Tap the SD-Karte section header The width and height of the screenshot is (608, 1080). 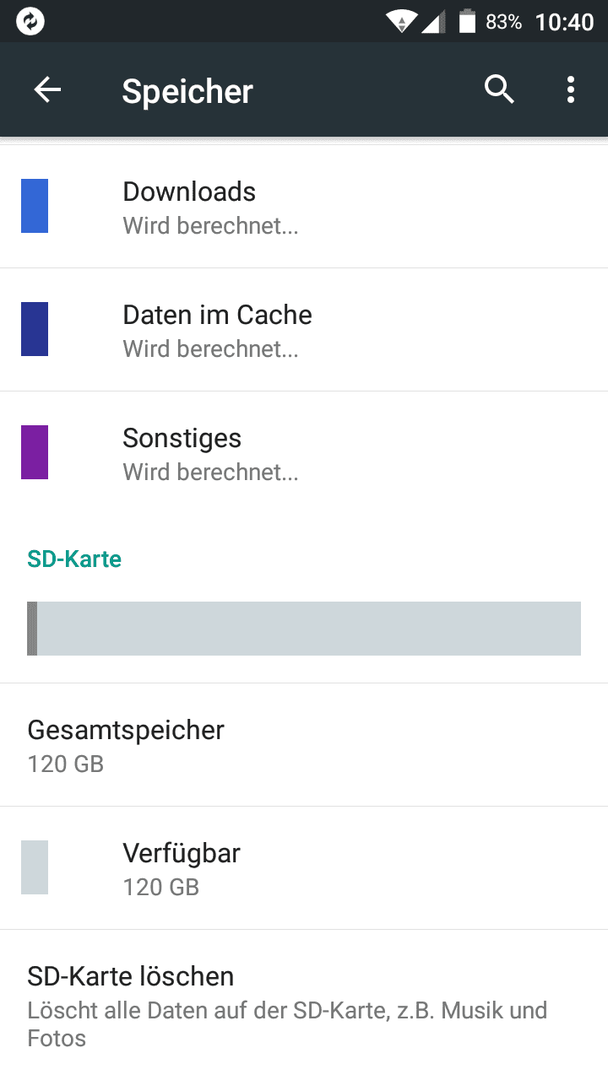pos(74,559)
